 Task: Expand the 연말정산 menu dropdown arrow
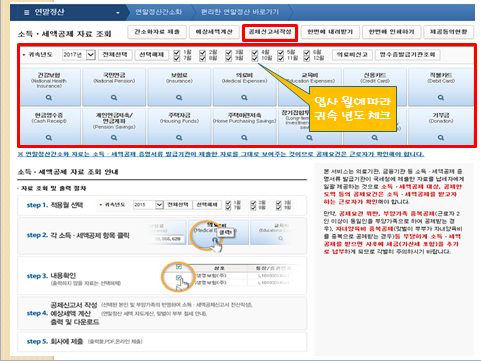(x=118, y=13)
